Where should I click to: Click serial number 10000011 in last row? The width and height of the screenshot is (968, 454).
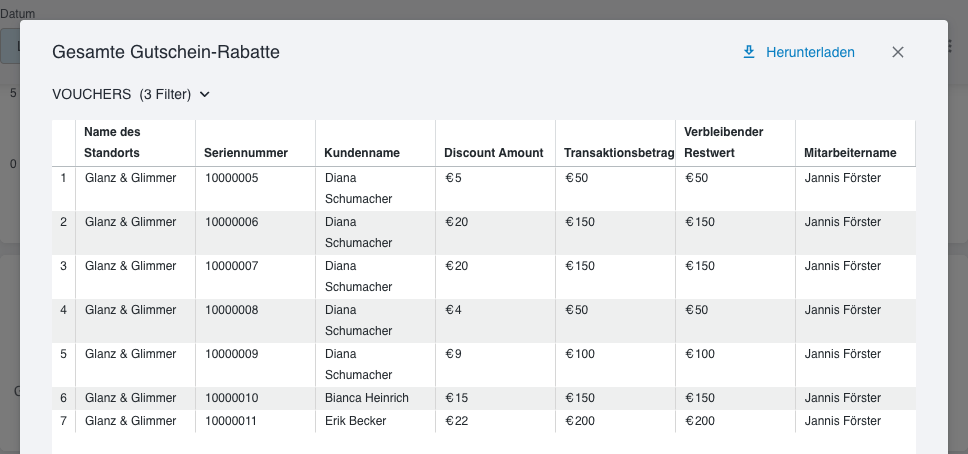[x=232, y=421]
